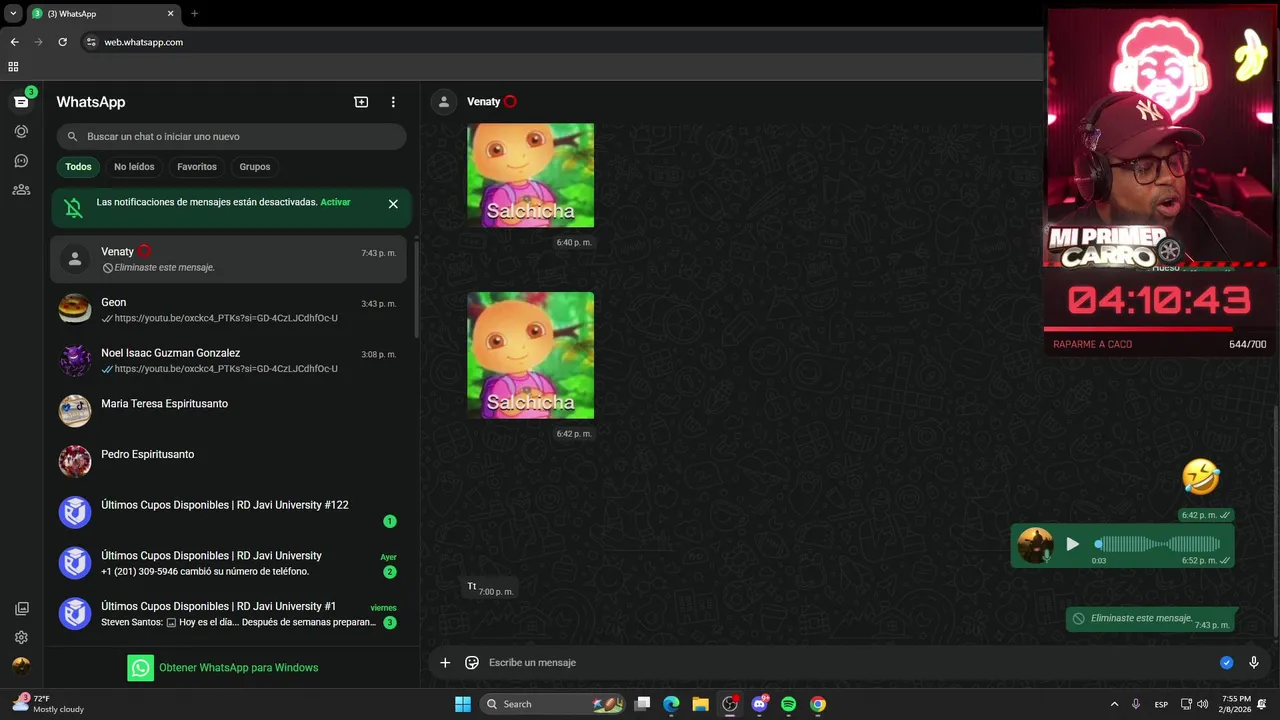Open Noel Isaac Guzman Gonzalez chat
Image resolution: width=1280 pixels, height=720 pixels.
[229, 361]
